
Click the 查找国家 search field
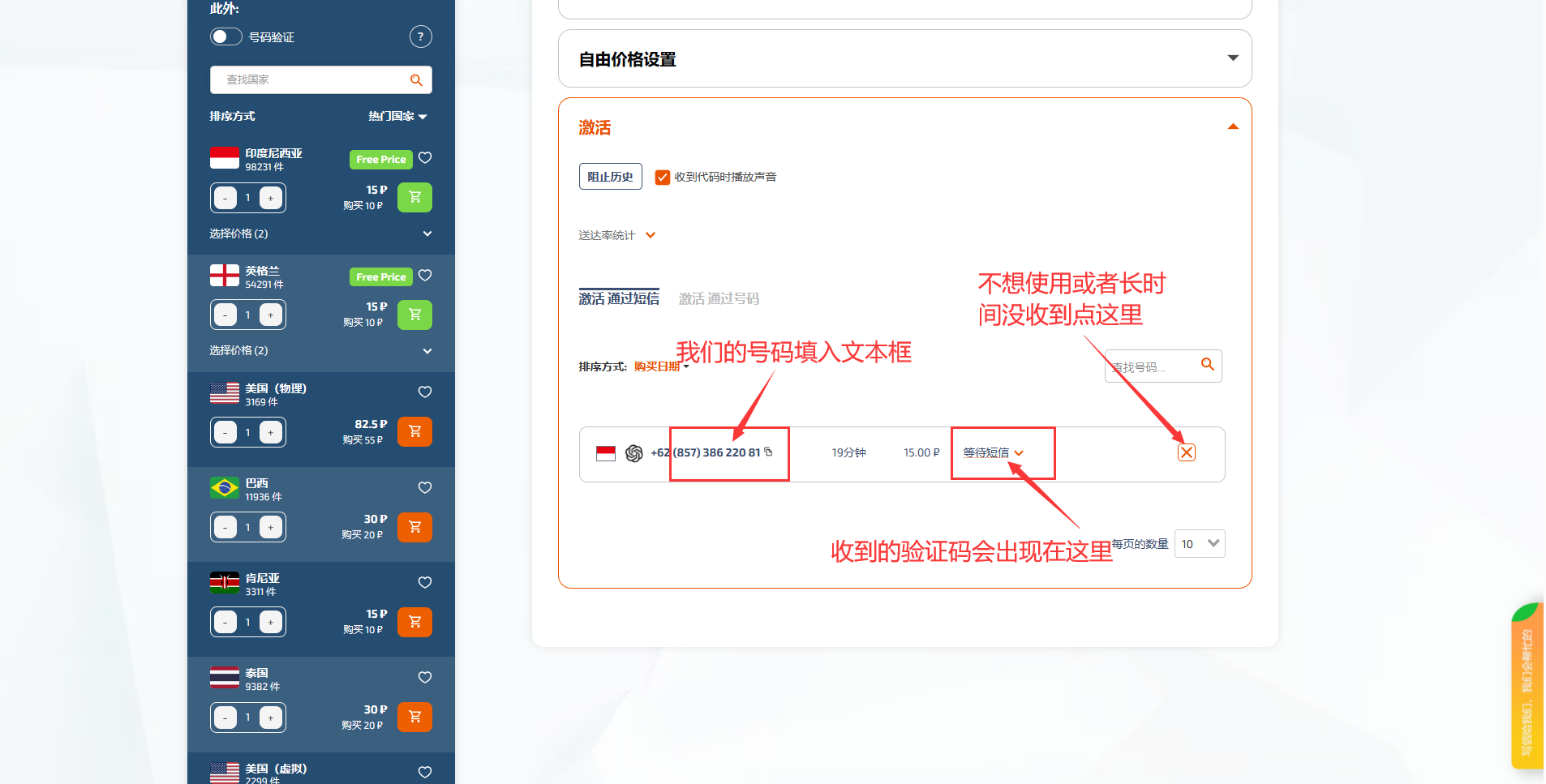(x=320, y=79)
